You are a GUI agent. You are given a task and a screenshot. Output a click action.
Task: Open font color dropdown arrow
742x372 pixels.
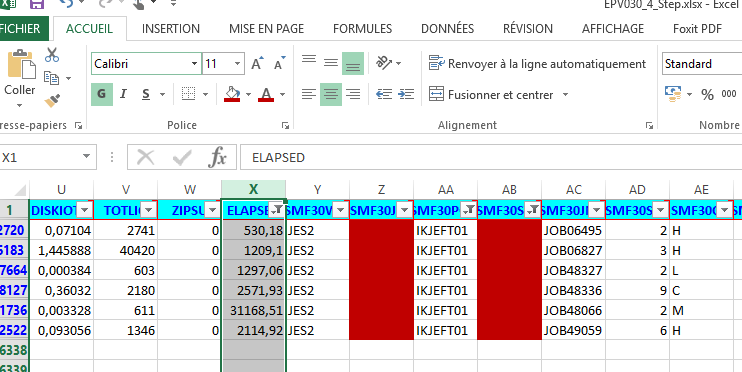(283, 95)
